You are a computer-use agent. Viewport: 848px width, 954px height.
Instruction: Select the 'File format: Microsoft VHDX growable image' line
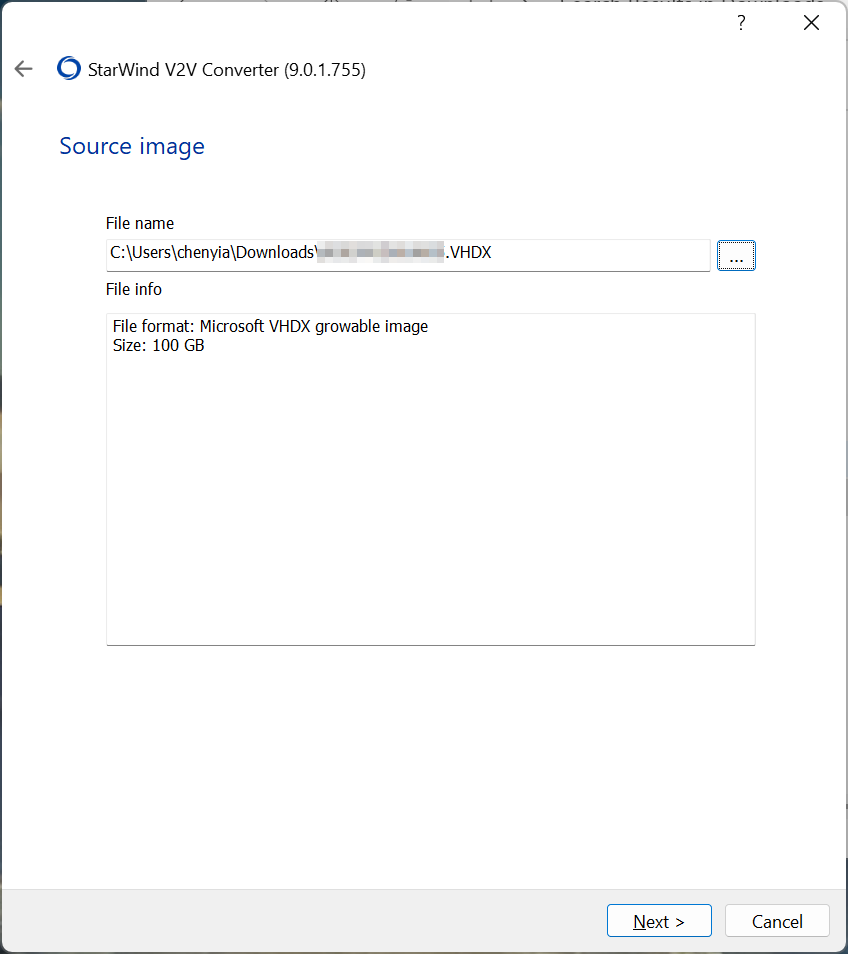tap(270, 327)
